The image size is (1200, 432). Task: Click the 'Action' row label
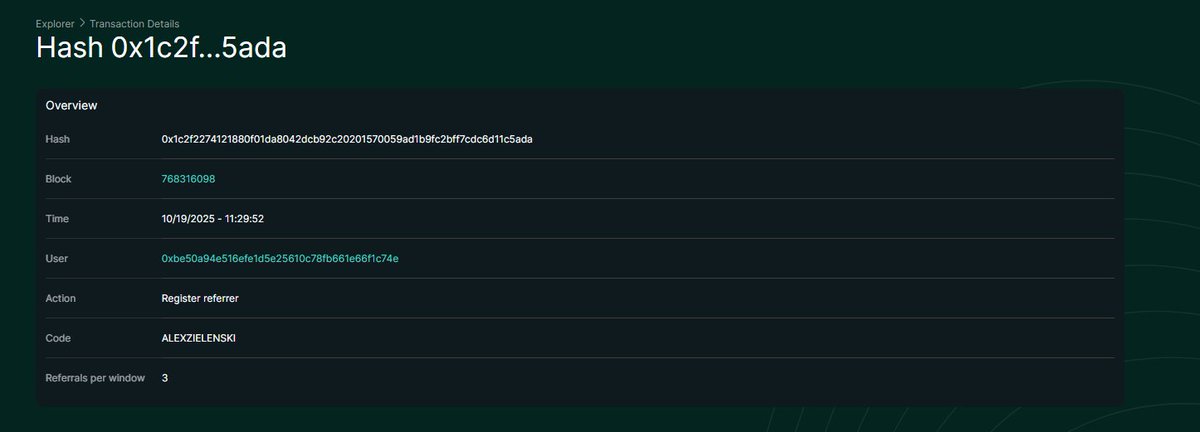(x=61, y=299)
